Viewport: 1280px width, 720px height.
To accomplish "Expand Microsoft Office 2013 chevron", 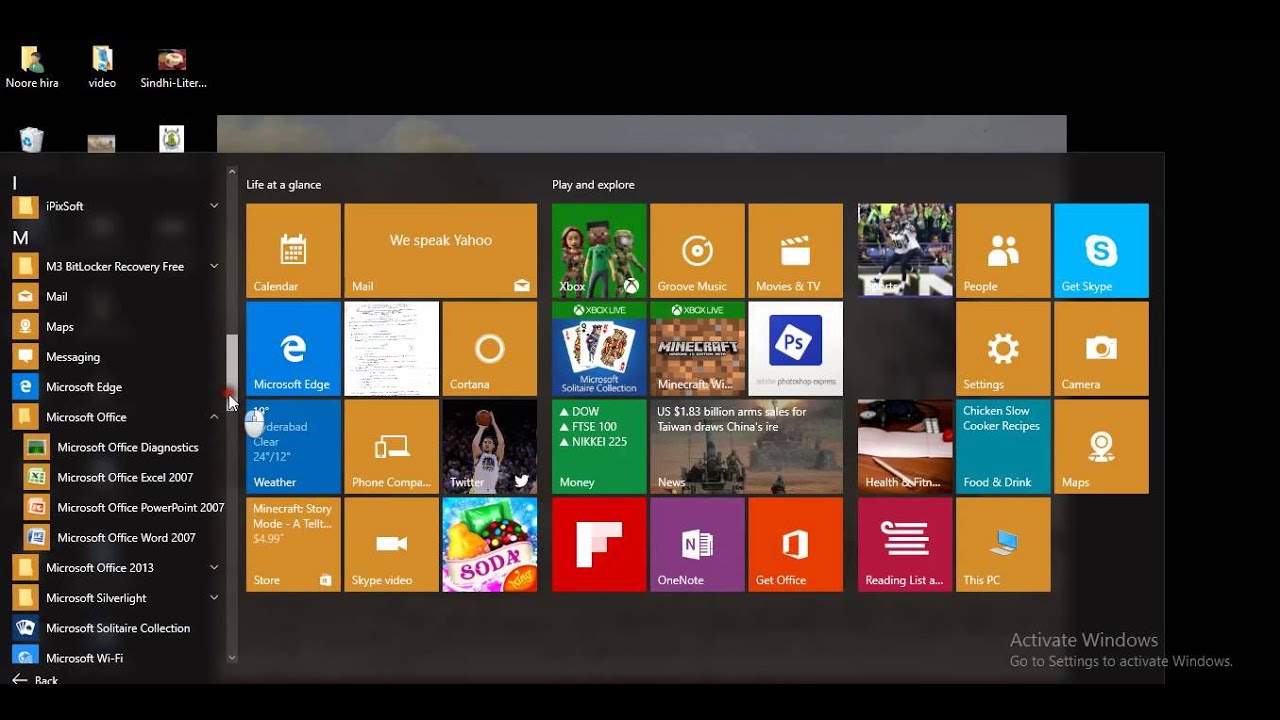I will point(214,567).
